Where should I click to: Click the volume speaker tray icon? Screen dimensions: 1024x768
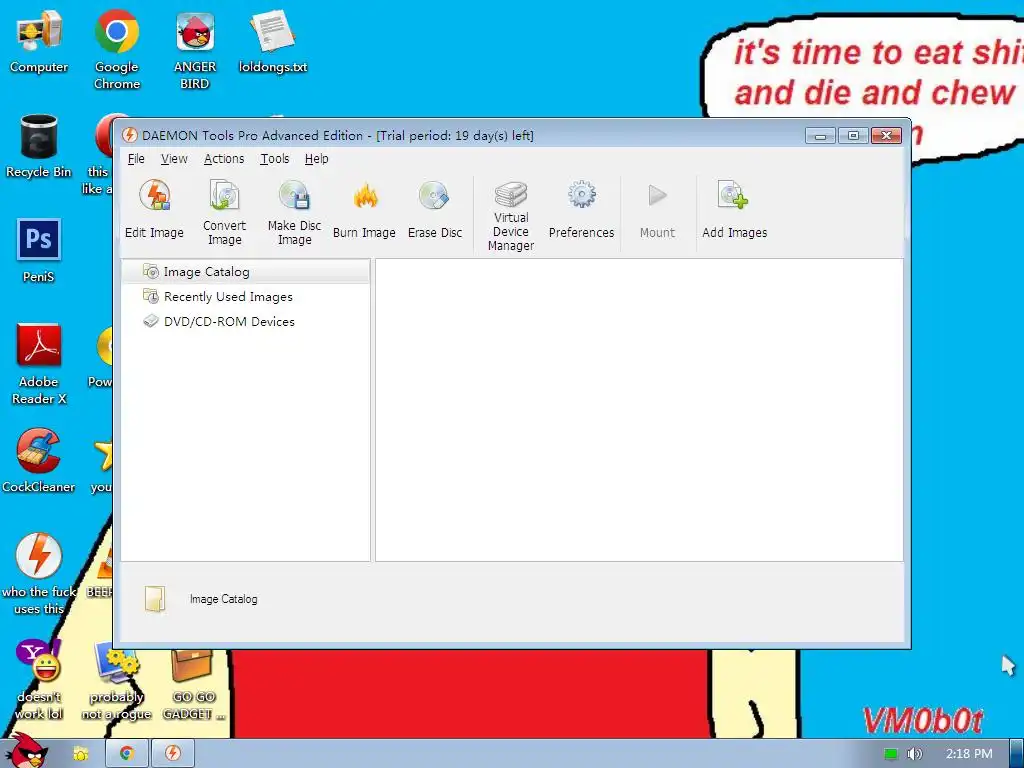[x=914, y=754]
